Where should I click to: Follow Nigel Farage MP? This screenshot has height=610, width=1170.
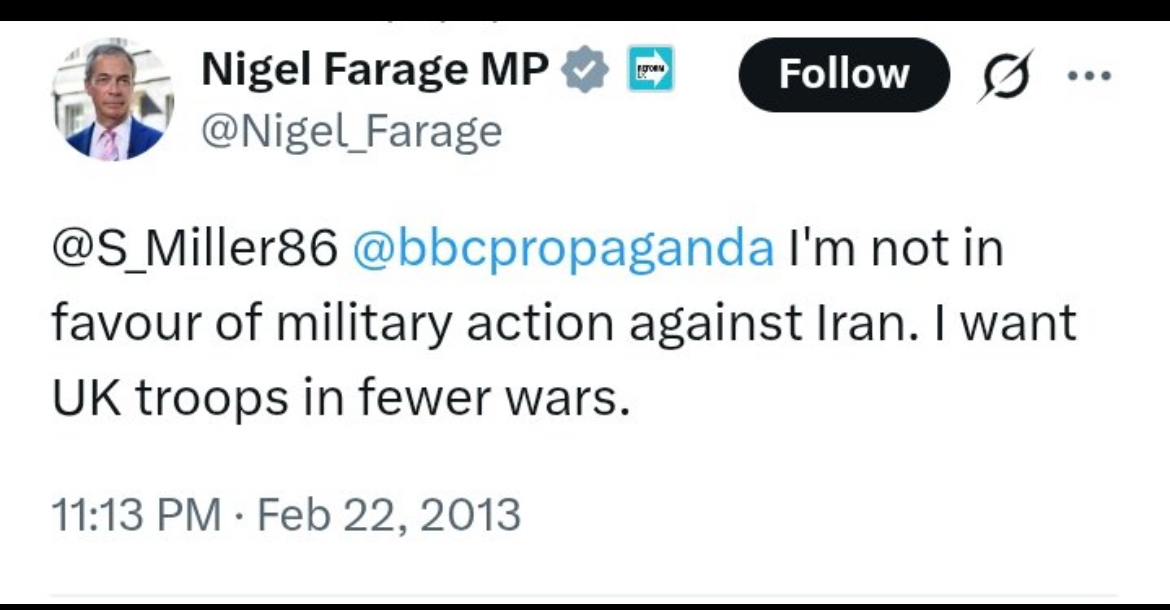point(843,74)
